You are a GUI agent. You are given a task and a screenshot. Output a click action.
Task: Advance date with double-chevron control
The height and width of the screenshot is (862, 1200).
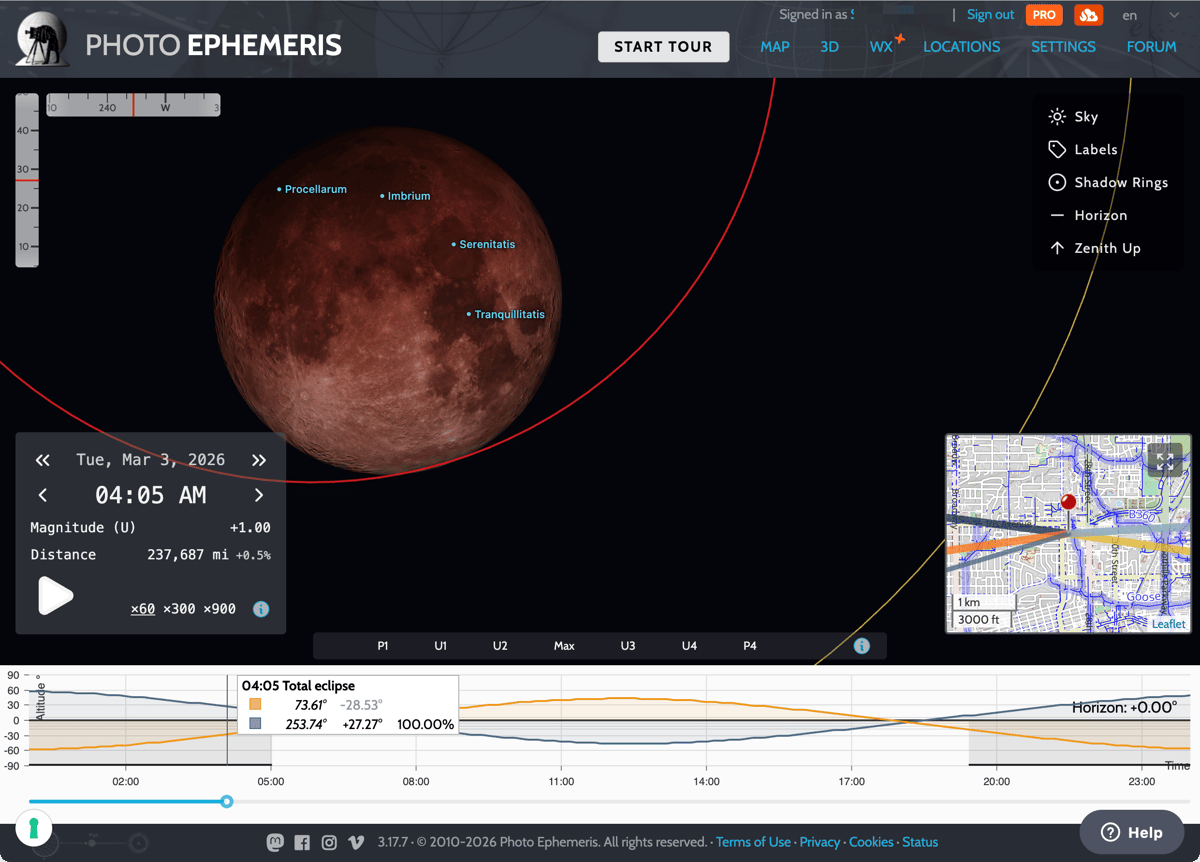tap(258, 460)
